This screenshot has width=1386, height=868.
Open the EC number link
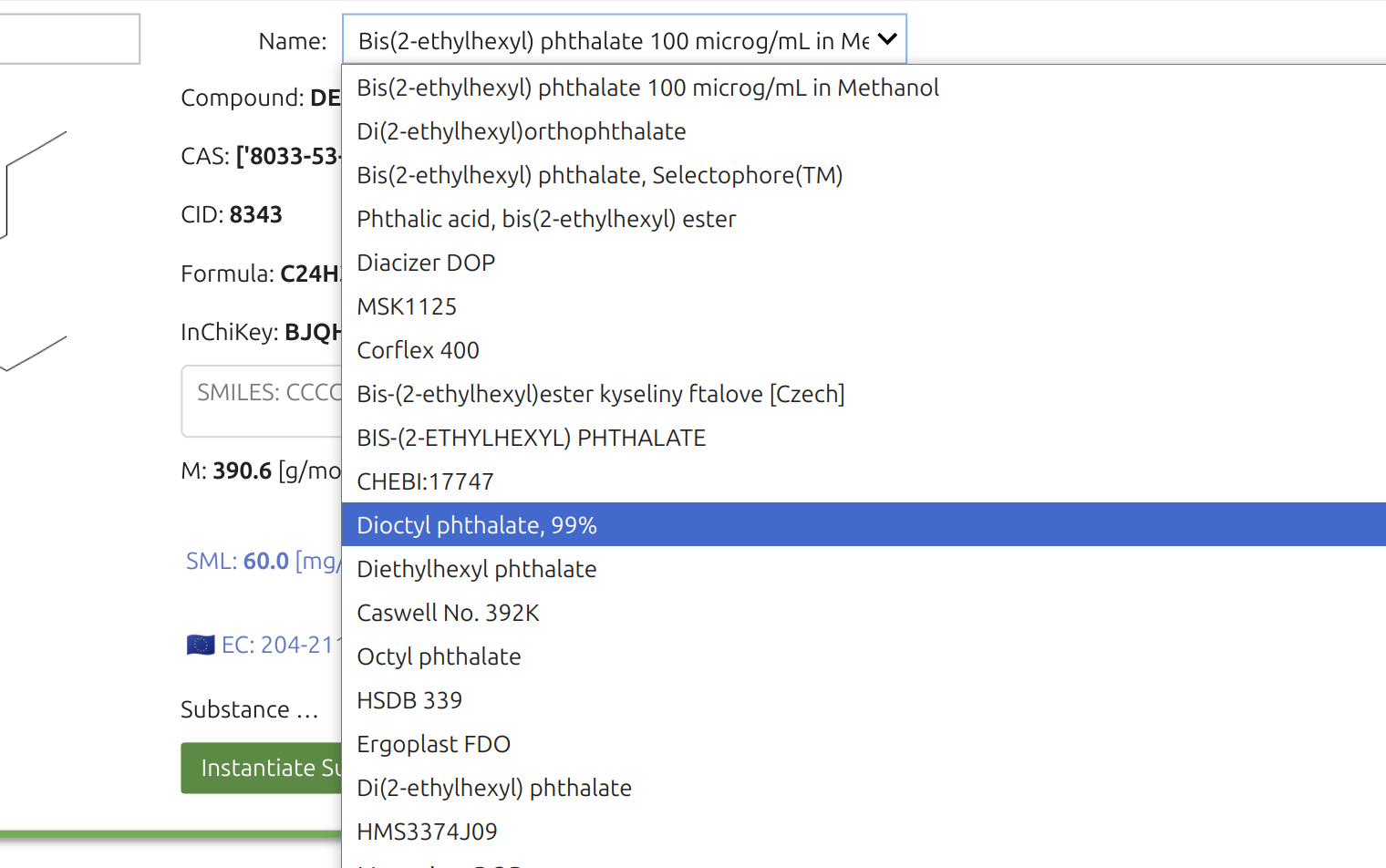pyautogui.click(x=281, y=645)
